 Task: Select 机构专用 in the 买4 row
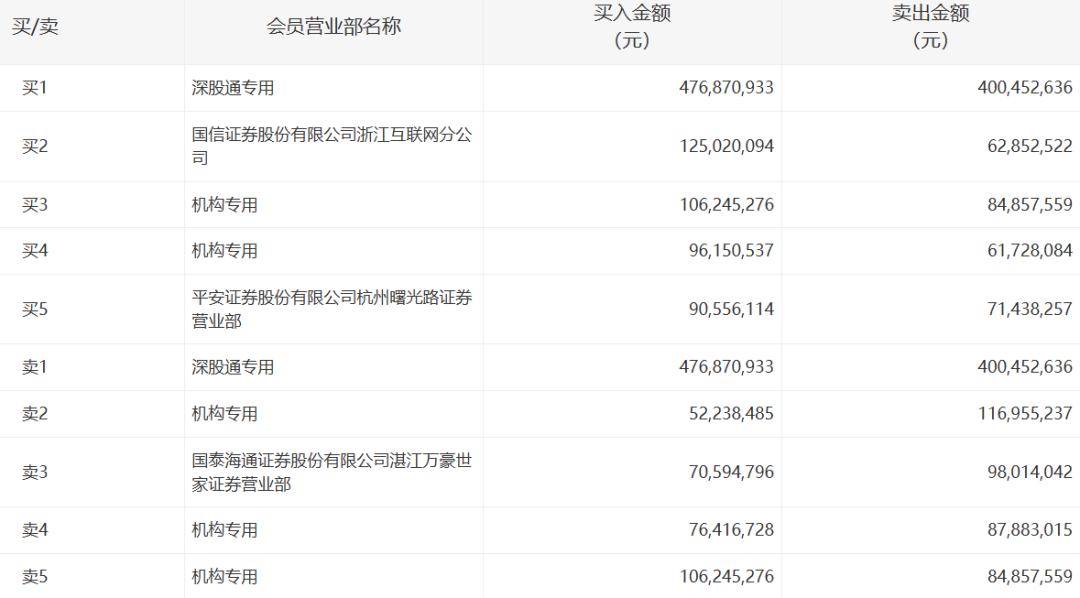point(225,251)
